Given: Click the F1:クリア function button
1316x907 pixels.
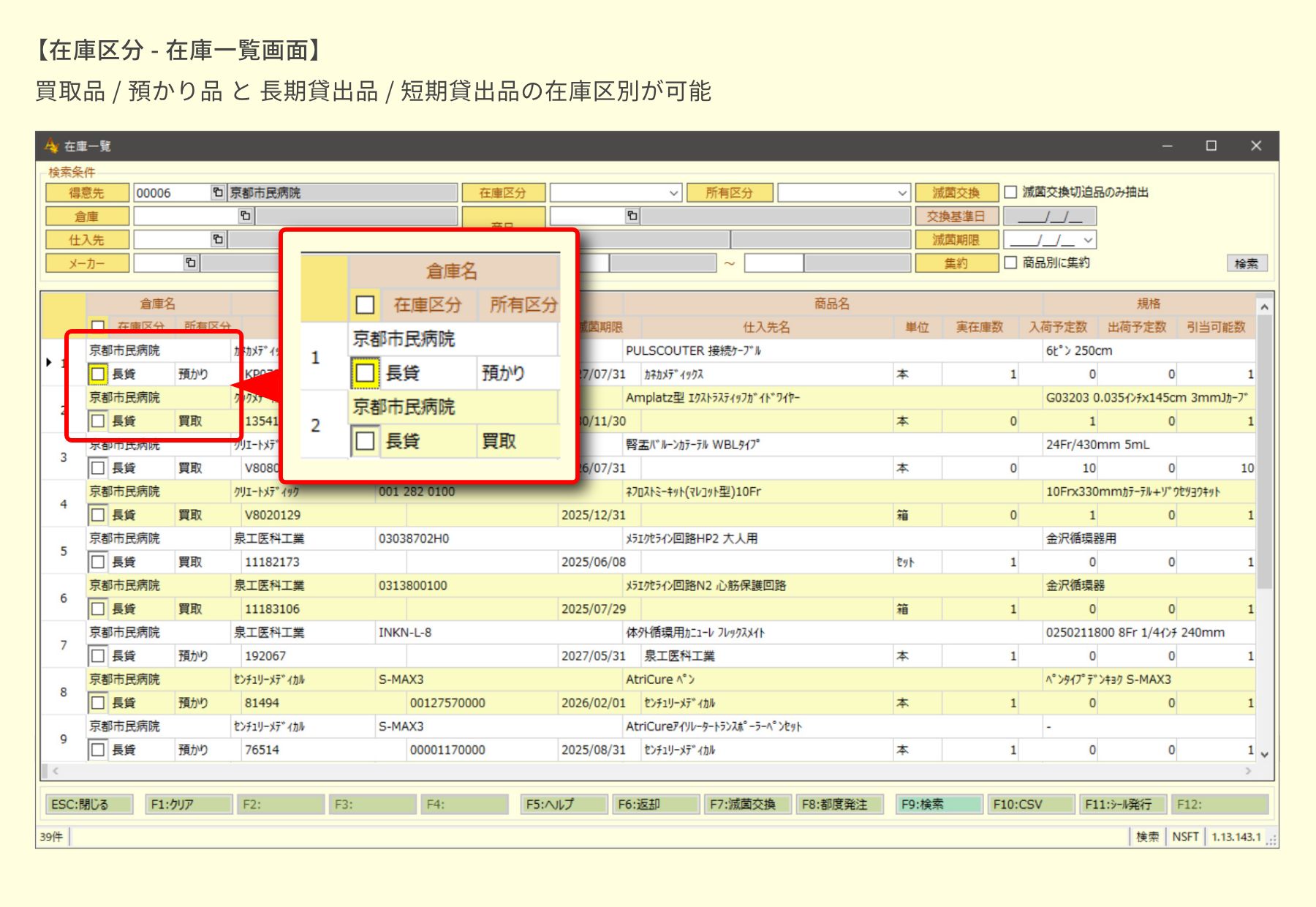Looking at the screenshot, I should coord(189,805).
